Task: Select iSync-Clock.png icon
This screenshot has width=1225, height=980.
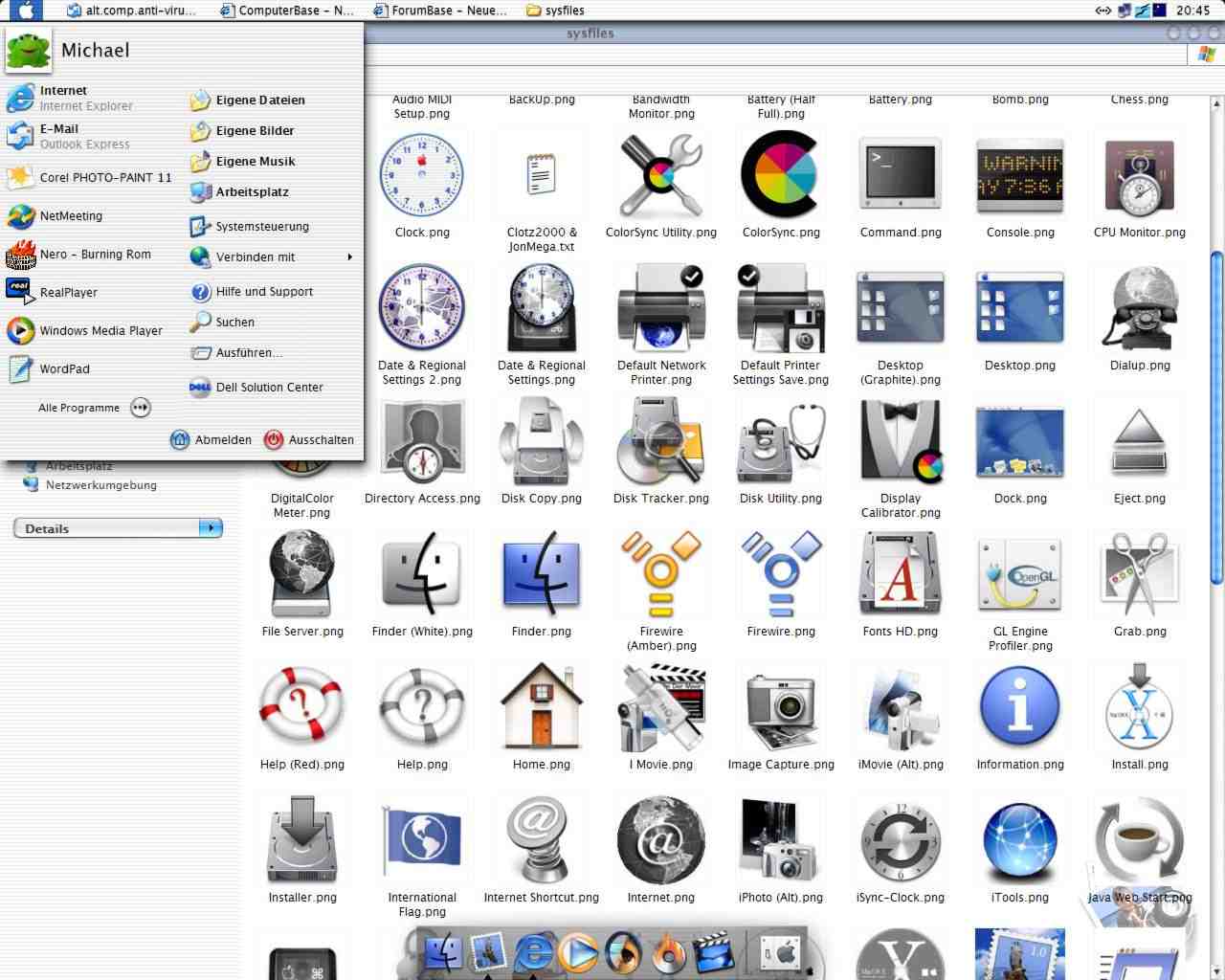Action: [x=901, y=842]
